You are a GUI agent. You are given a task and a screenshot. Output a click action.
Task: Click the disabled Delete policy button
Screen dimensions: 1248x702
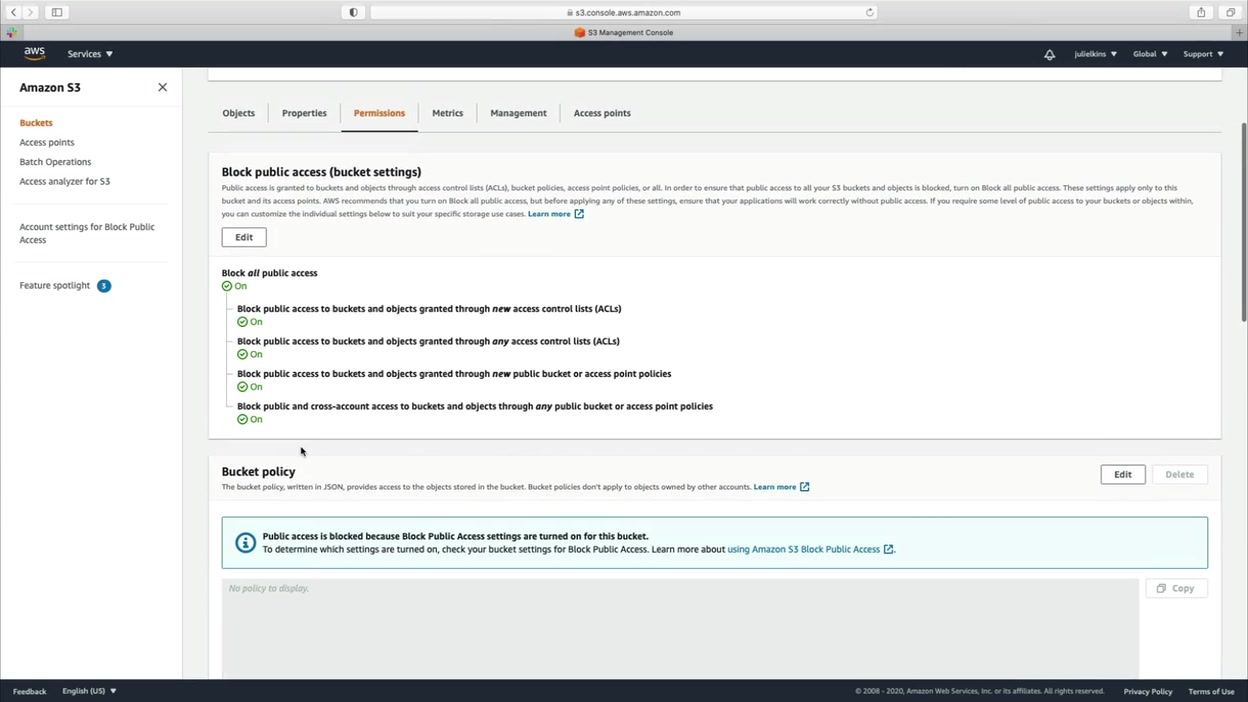[x=1179, y=474]
